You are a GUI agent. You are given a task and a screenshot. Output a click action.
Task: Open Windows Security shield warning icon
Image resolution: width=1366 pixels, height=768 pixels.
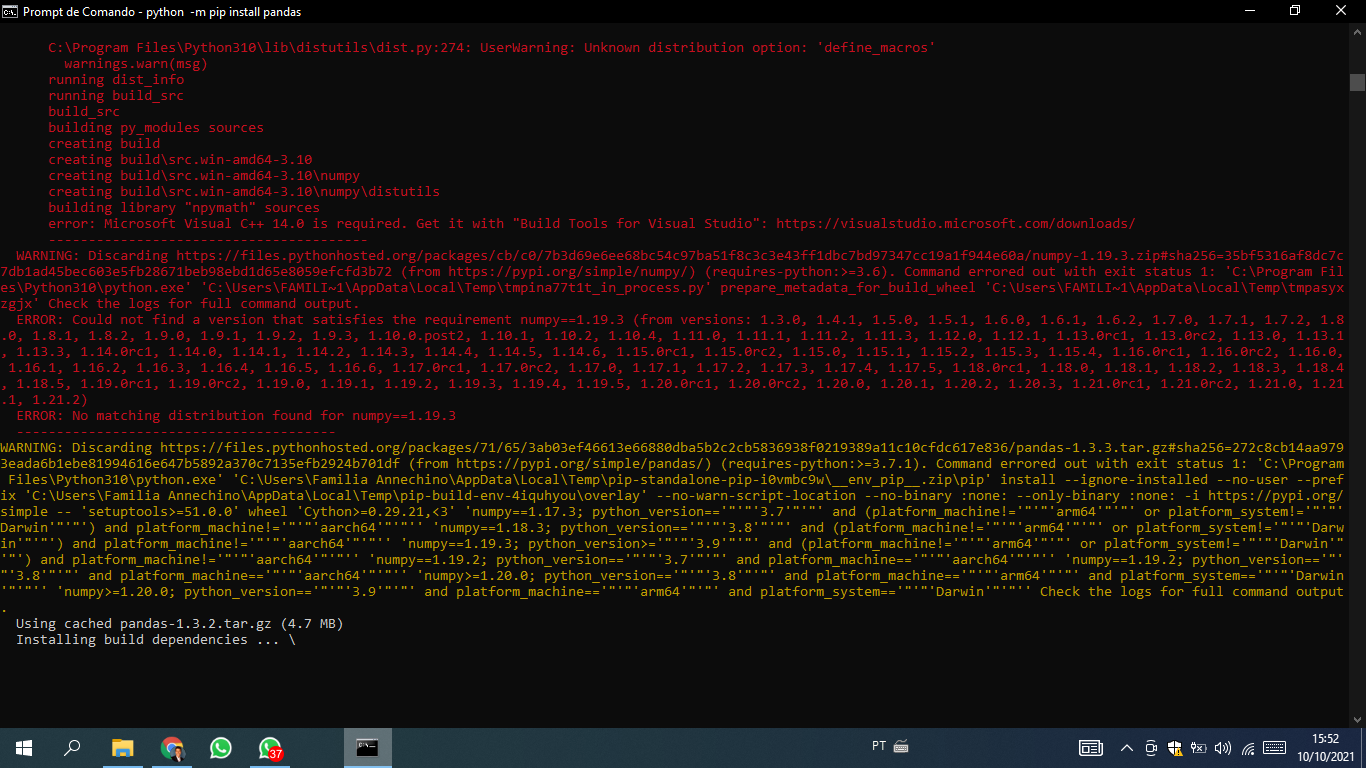click(1175, 747)
